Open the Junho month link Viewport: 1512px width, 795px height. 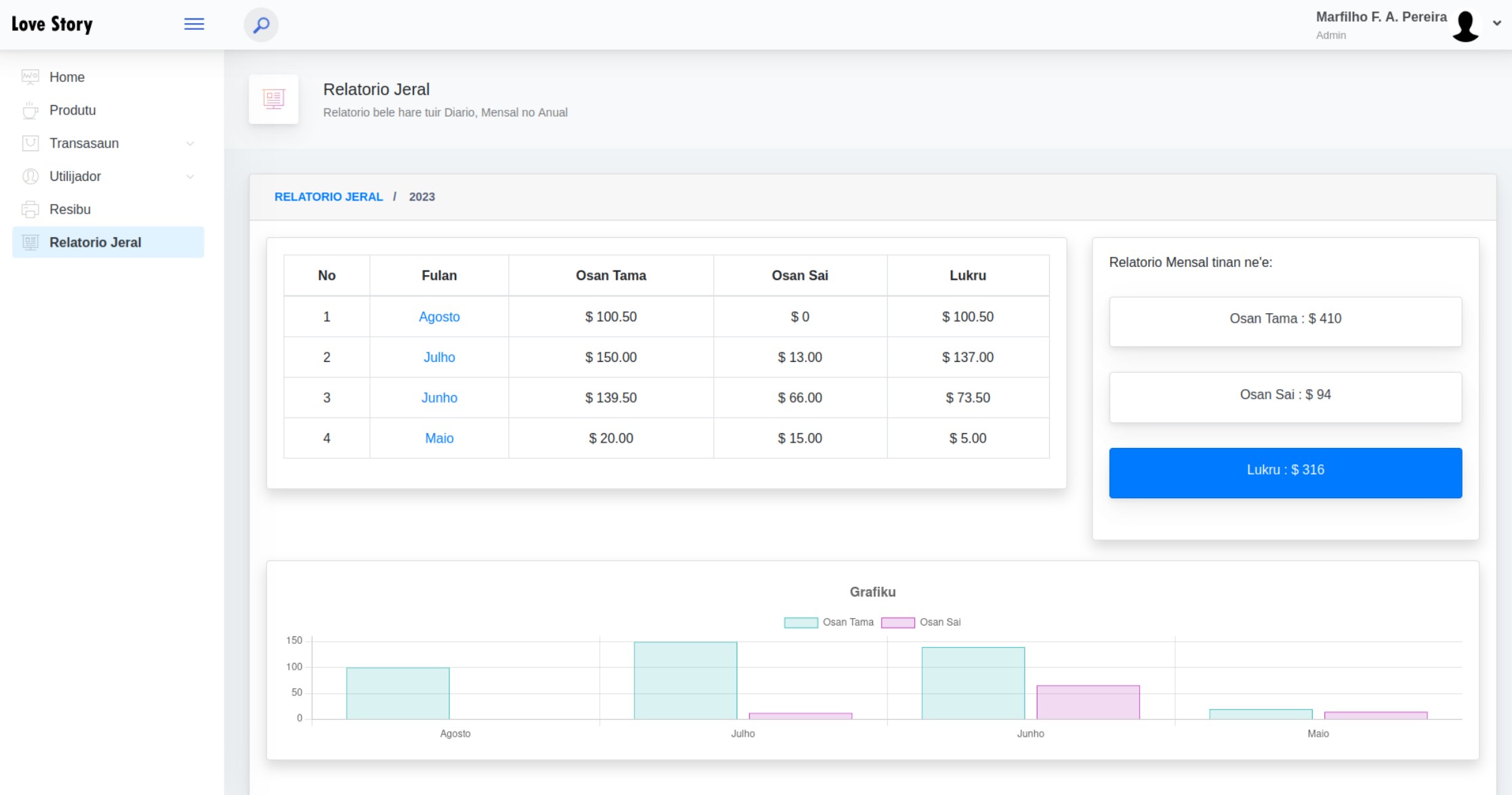pos(439,398)
